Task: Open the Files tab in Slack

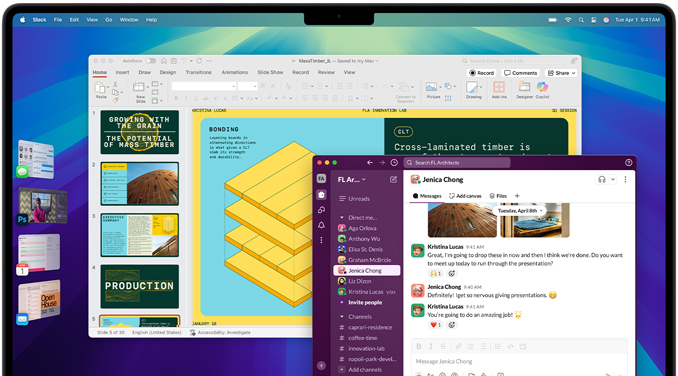Action: click(x=498, y=196)
